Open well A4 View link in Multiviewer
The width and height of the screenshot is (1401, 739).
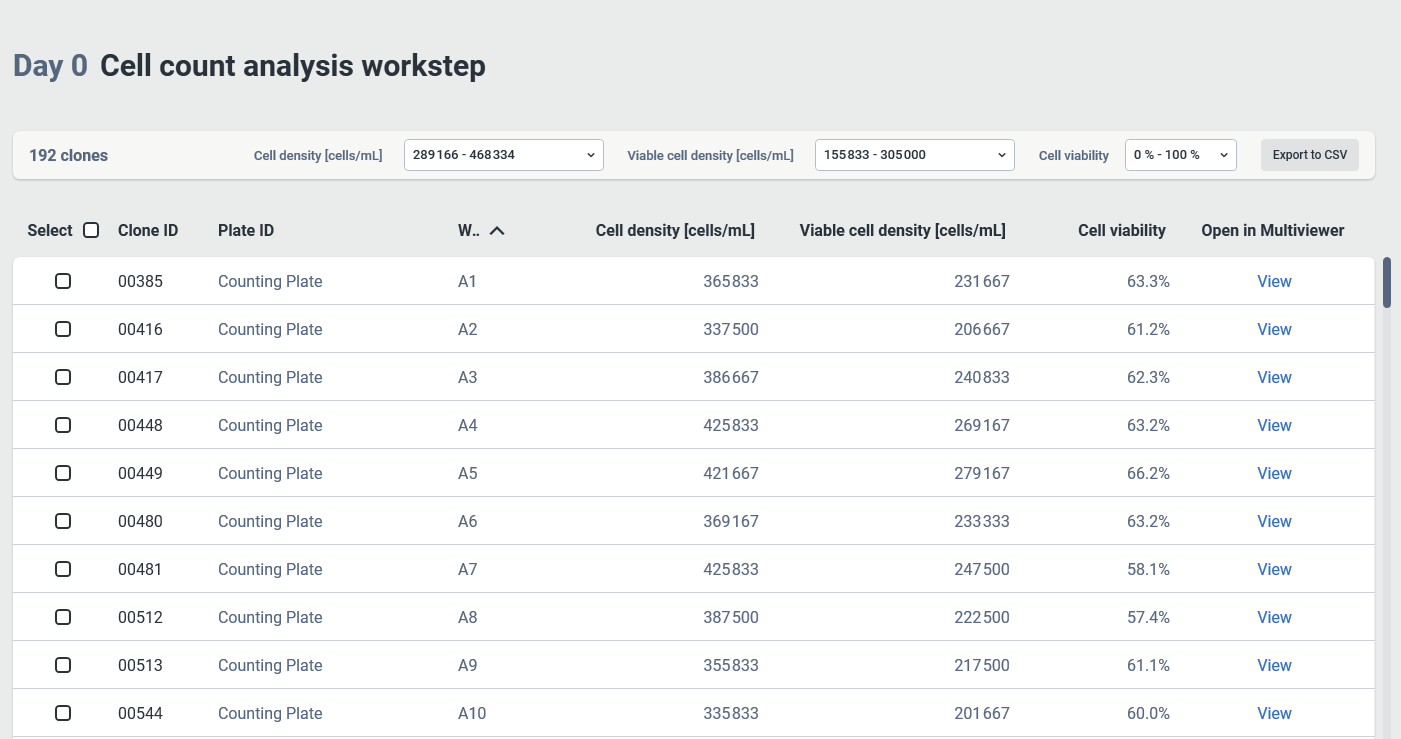point(1274,425)
